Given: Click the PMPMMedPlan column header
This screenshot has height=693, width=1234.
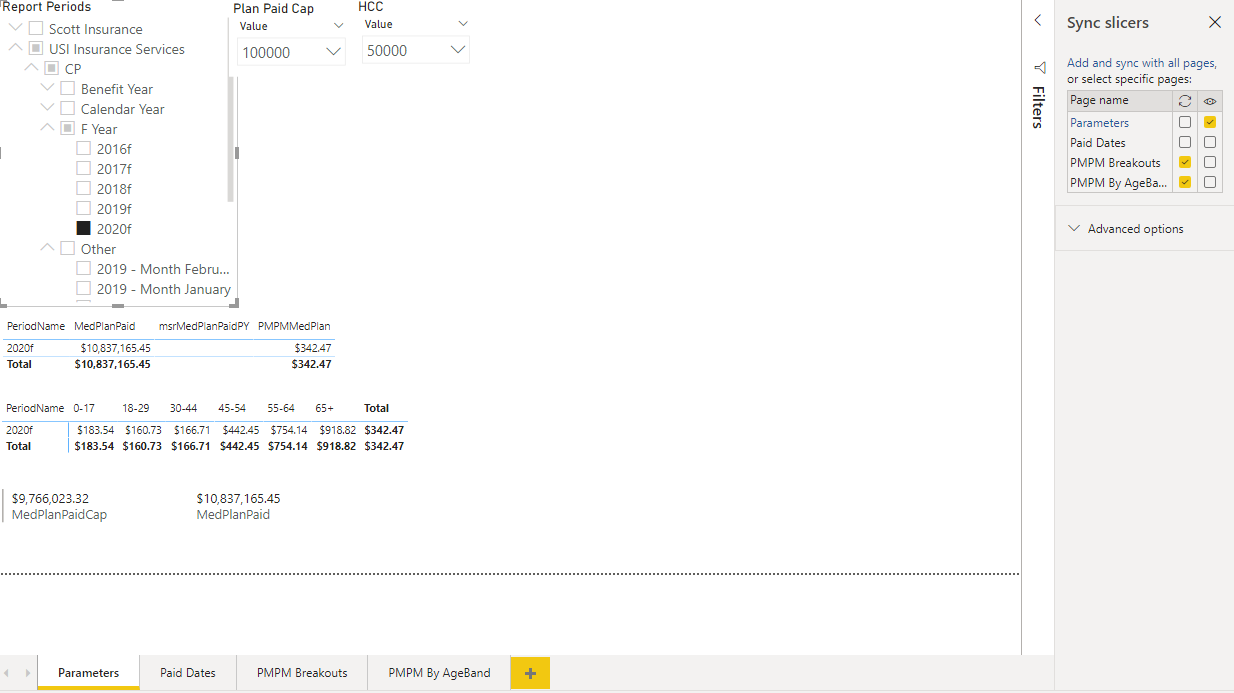Looking at the screenshot, I should point(294,326).
